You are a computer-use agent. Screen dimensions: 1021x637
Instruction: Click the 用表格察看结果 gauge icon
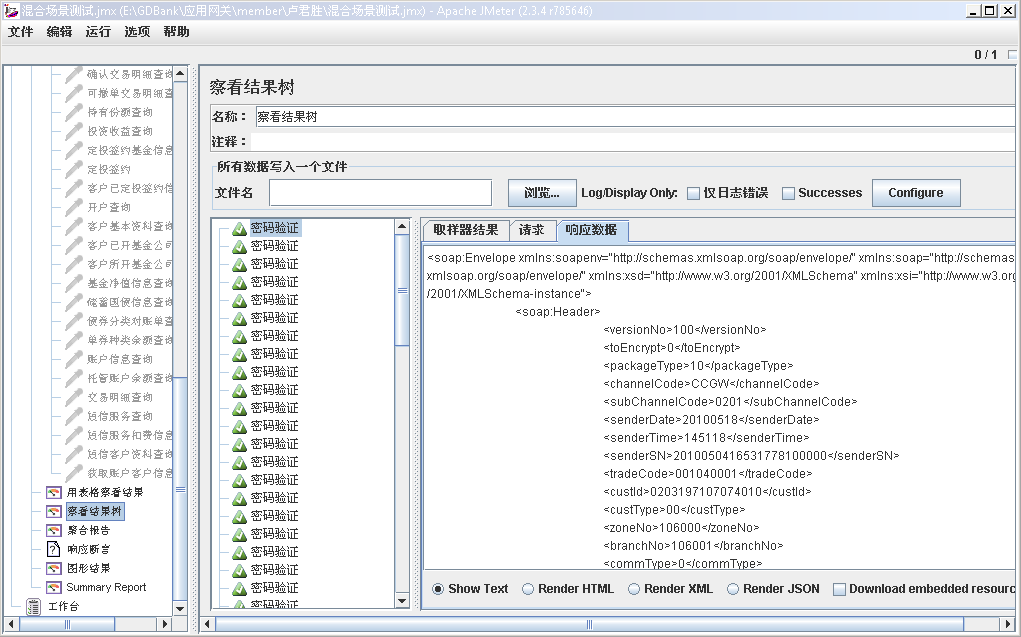click(x=54, y=491)
